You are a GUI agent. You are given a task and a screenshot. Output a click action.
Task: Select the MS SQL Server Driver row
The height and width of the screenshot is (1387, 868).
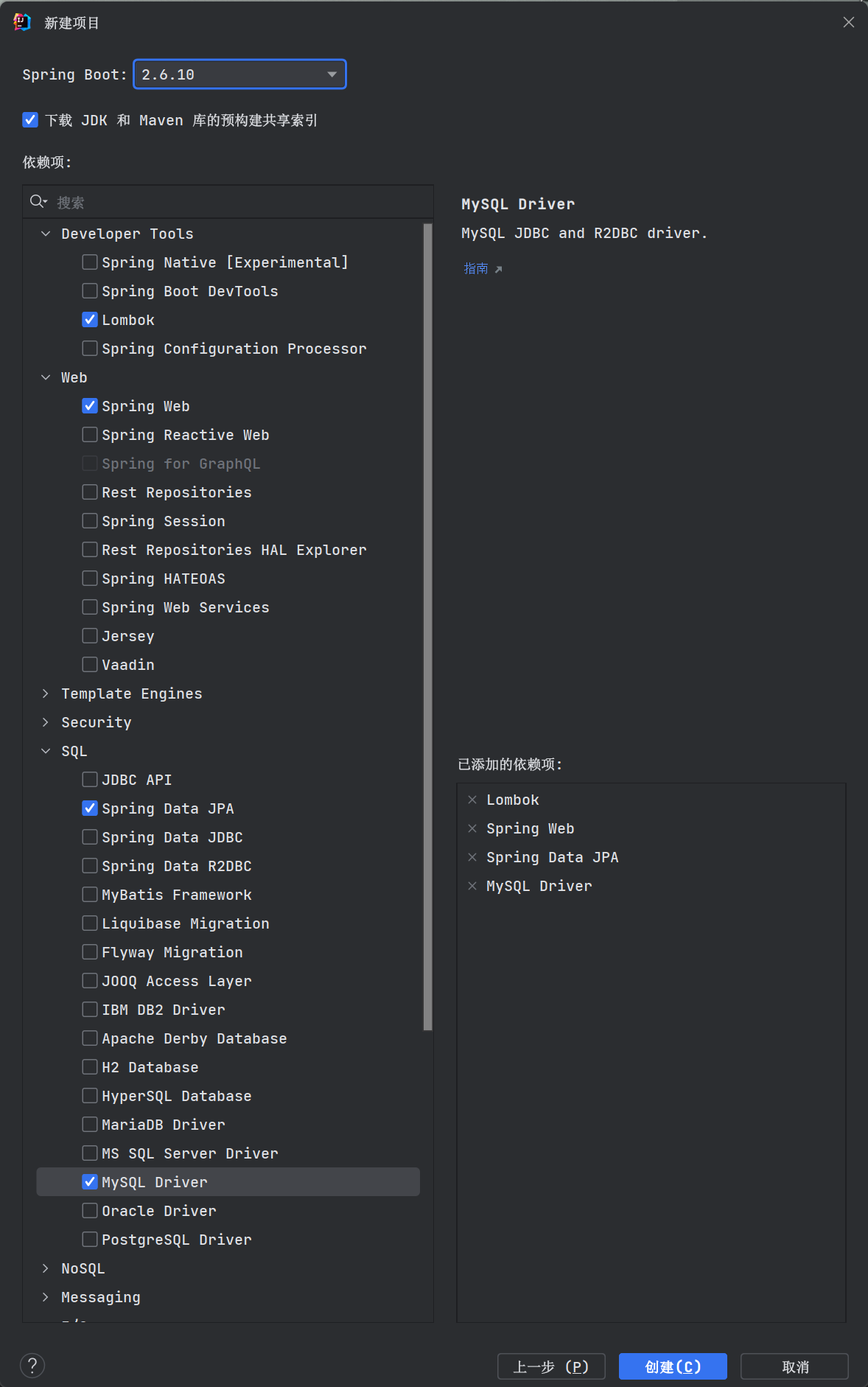pyautogui.click(x=228, y=1153)
